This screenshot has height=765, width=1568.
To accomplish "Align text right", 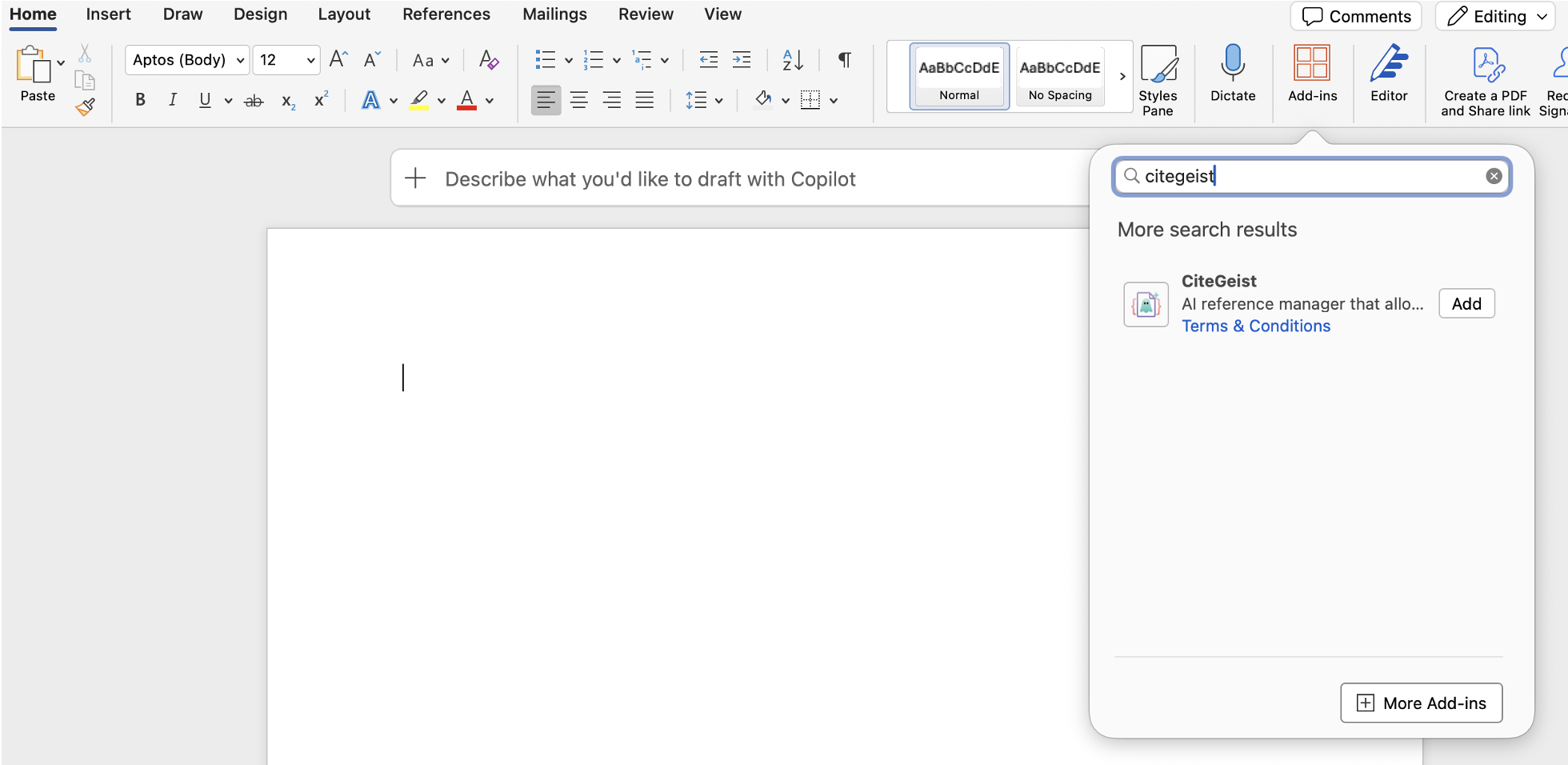I will 612,100.
